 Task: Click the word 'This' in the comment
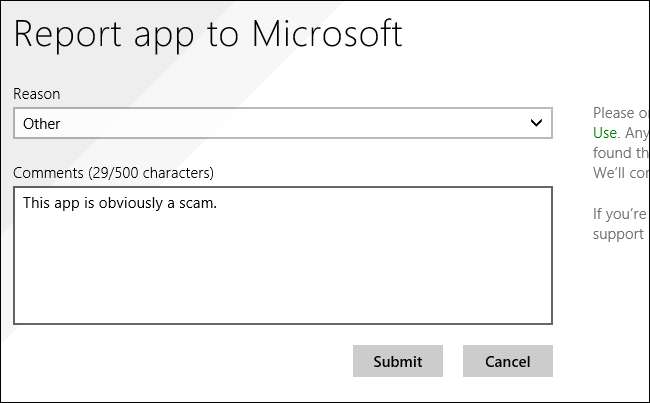(38, 204)
